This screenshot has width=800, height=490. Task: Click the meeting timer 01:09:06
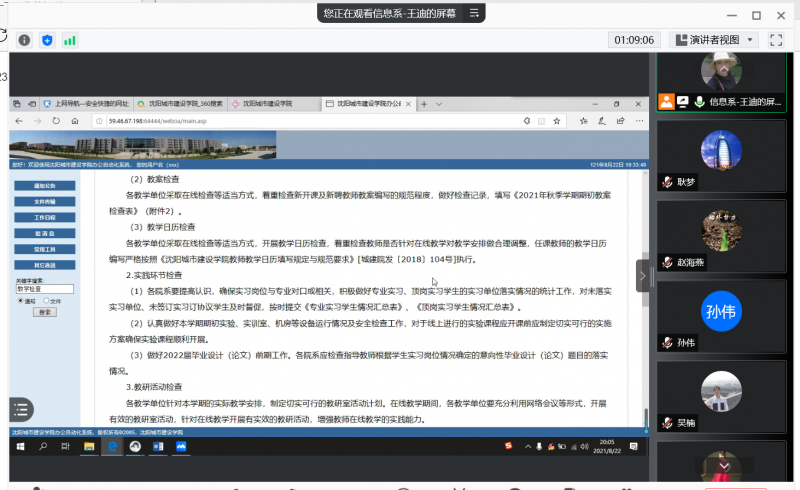click(634, 40)
